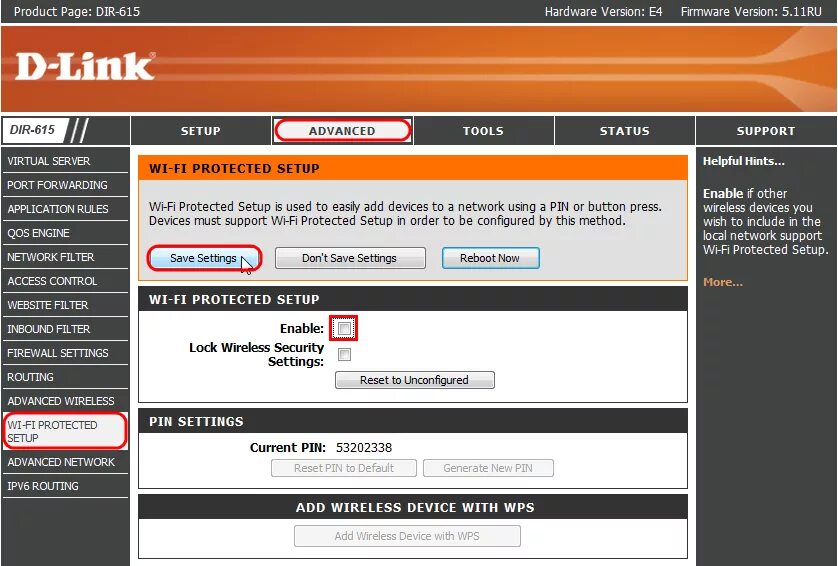Click Reset PIN to Default button
The height and width of the screenshot is (566, 838).
(344, 468)
